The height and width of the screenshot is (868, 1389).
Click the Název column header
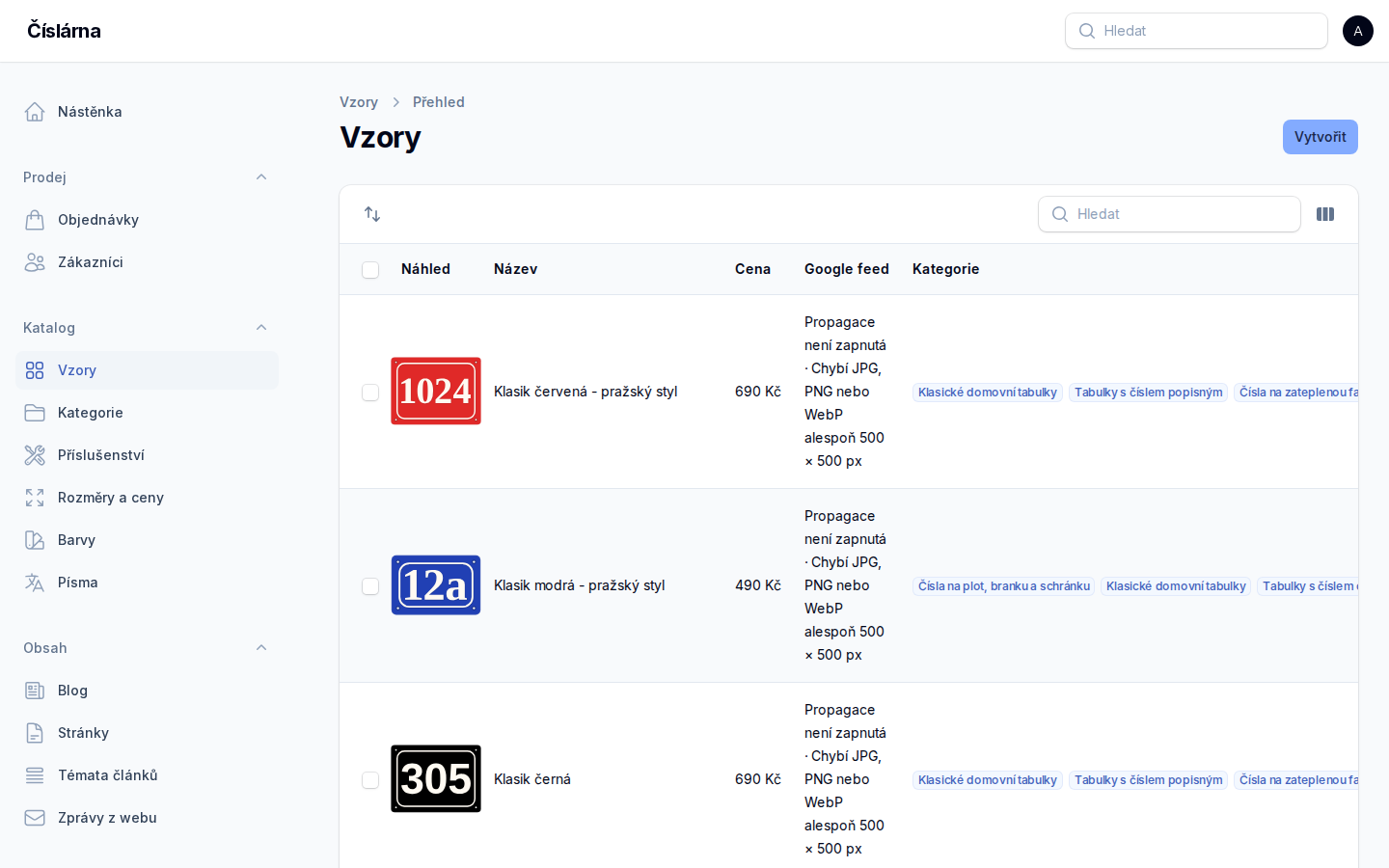pyautogui.click(x=516, y=269)
